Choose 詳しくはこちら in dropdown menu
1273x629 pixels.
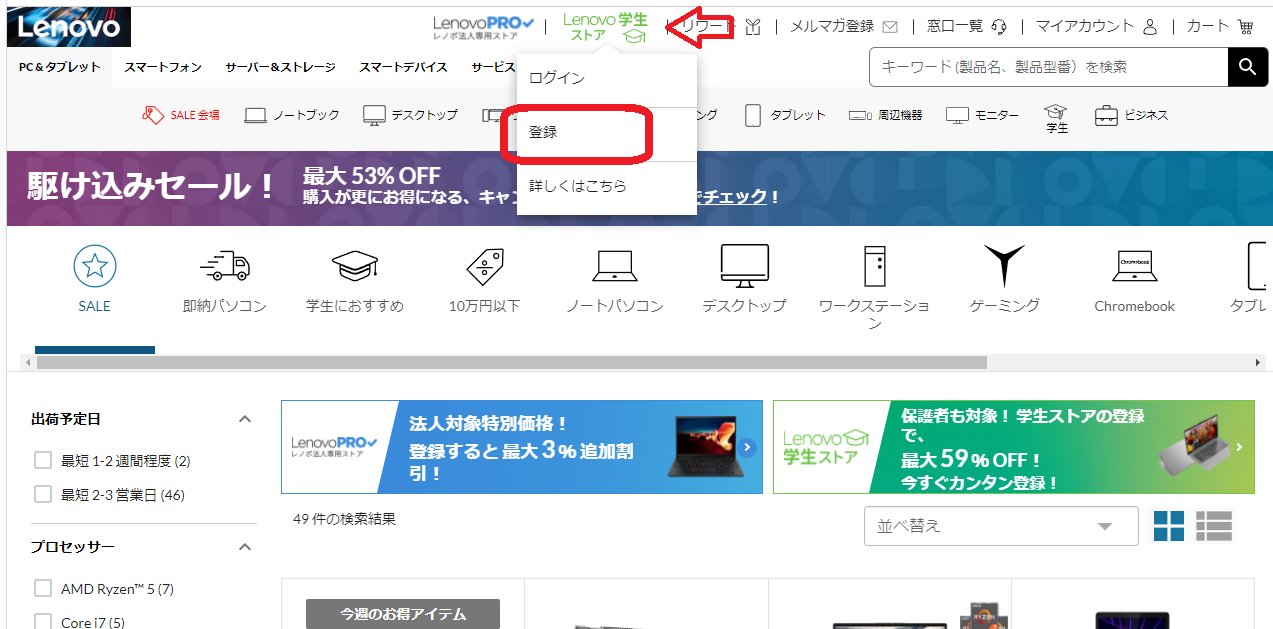(606, 186)
